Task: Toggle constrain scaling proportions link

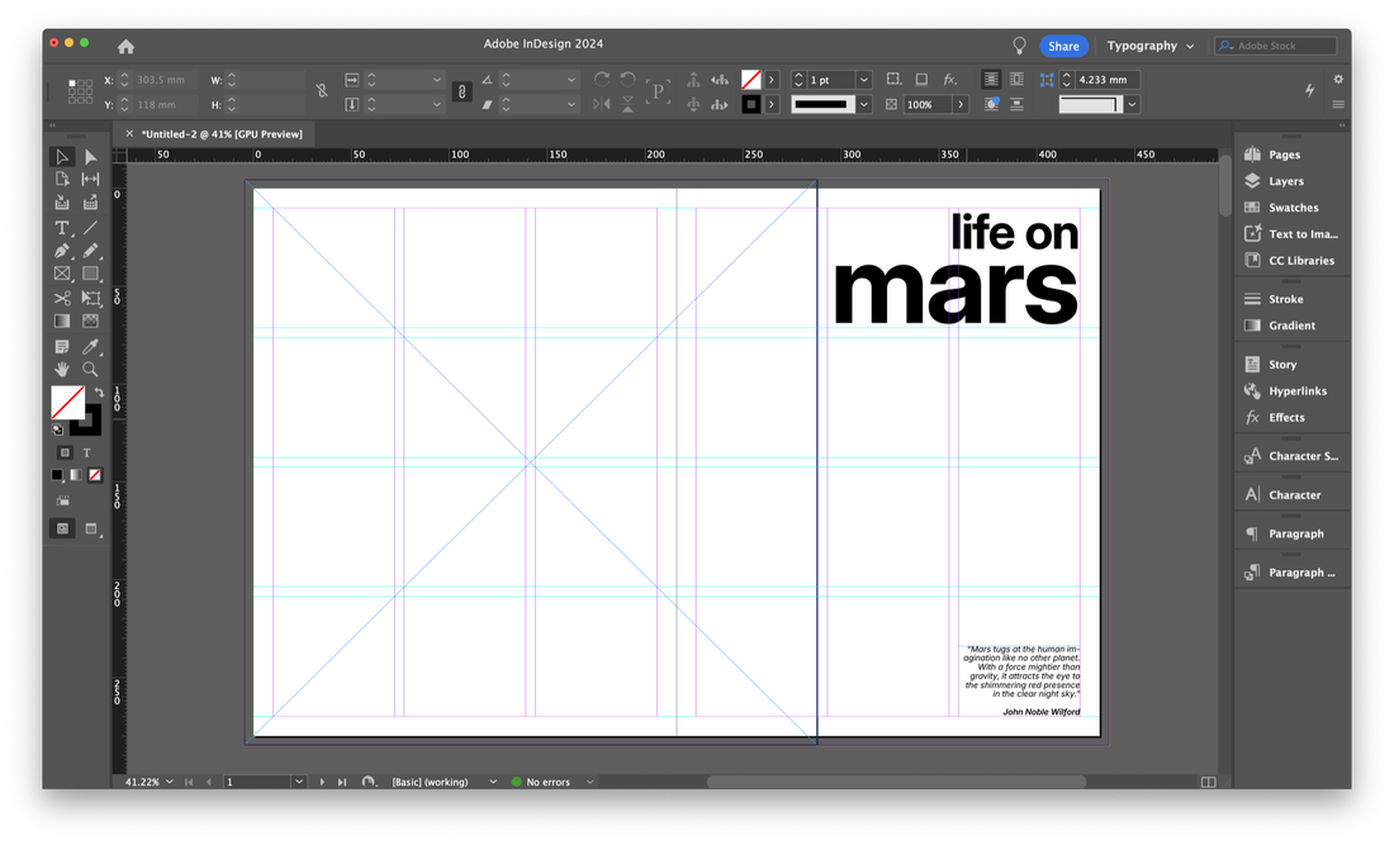Action: [461, 91]
